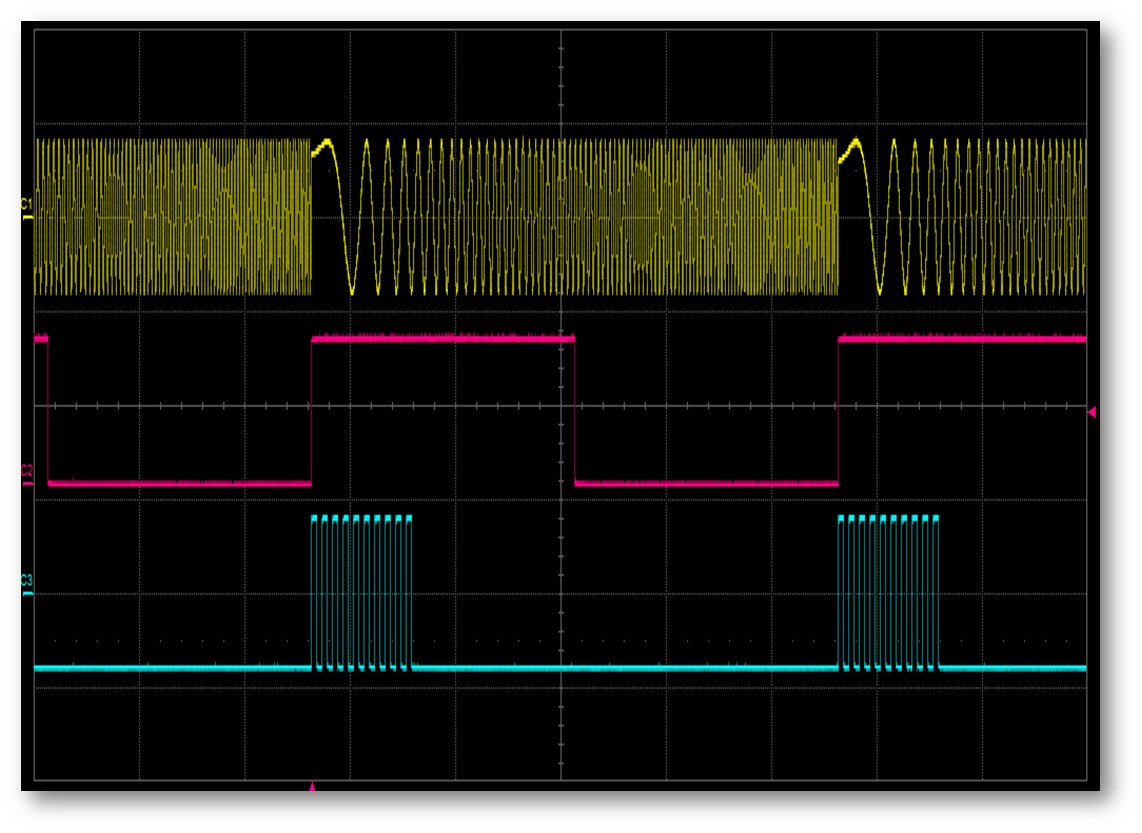Click the first pink low-level segment
The width and height of the screenshot is (1142, 833).
(x=180, y=483)
